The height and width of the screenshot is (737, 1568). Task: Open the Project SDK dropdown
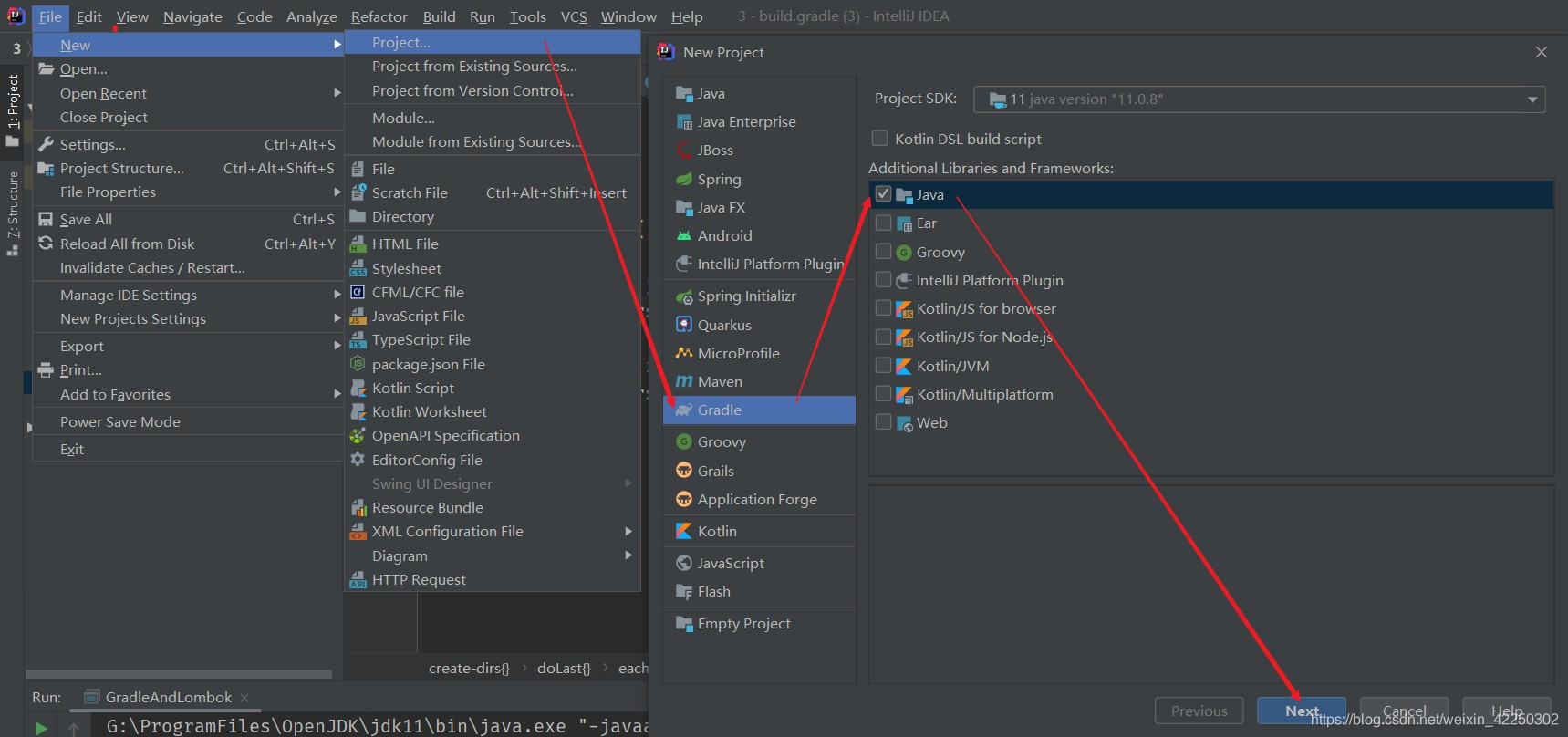click(1259, 99)
